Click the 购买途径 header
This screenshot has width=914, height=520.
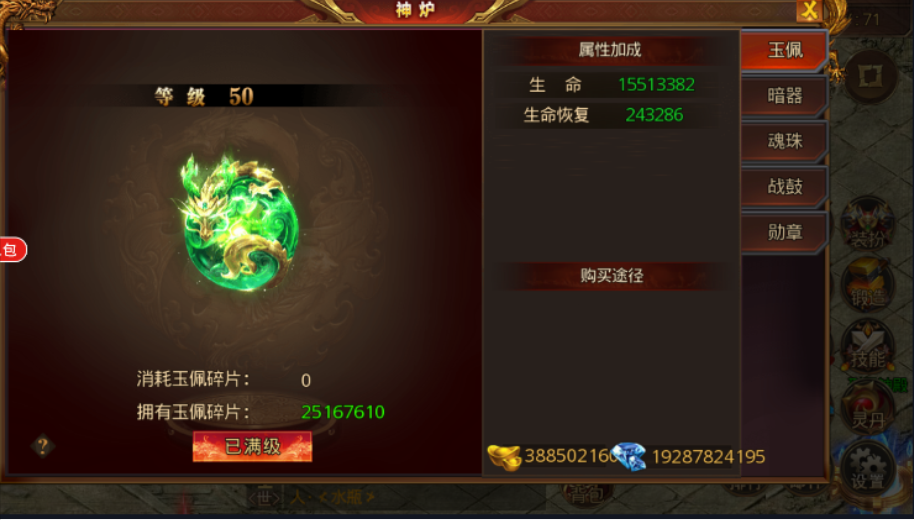click(611, 275)
